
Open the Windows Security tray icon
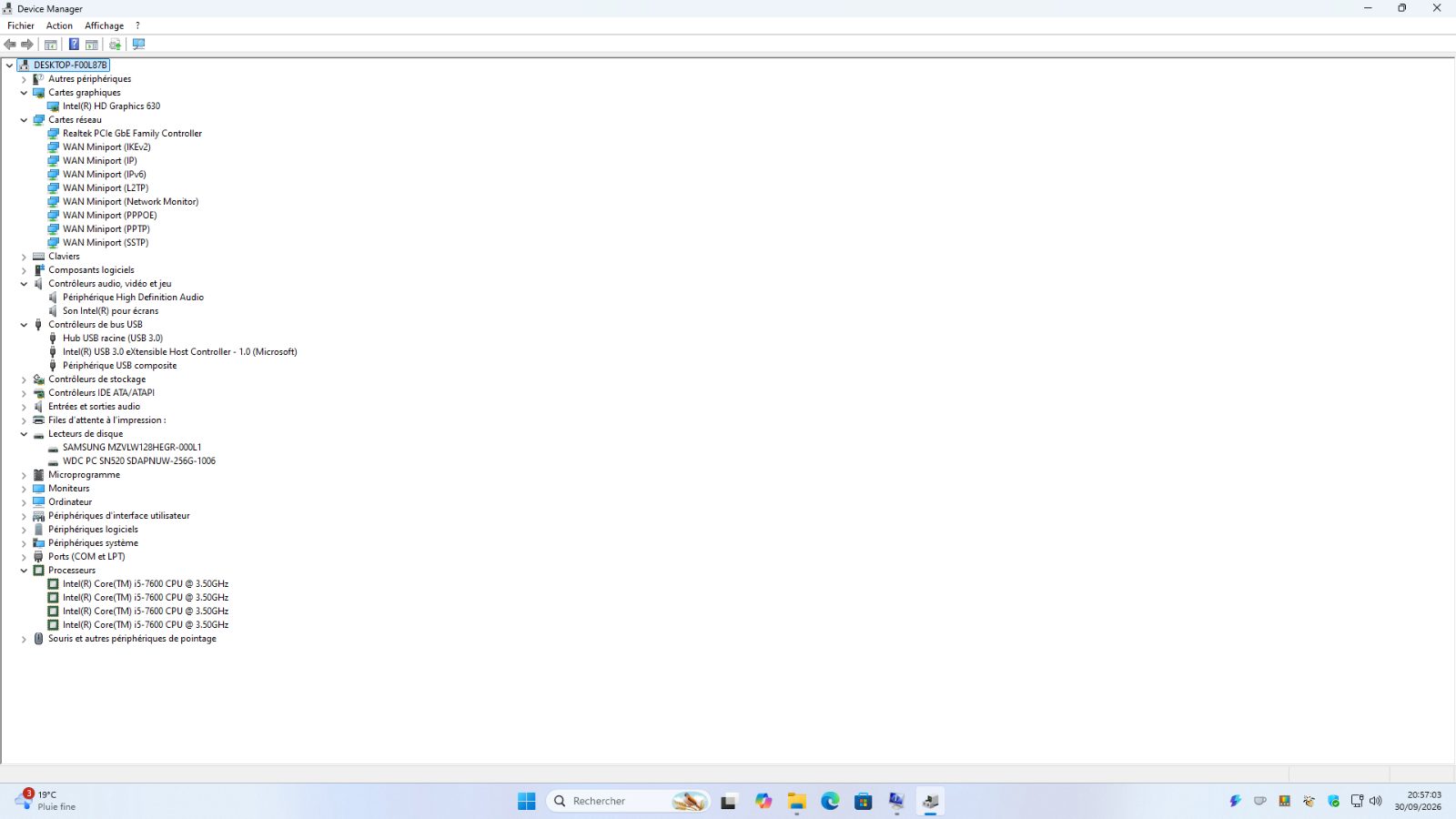point(1333,801)
